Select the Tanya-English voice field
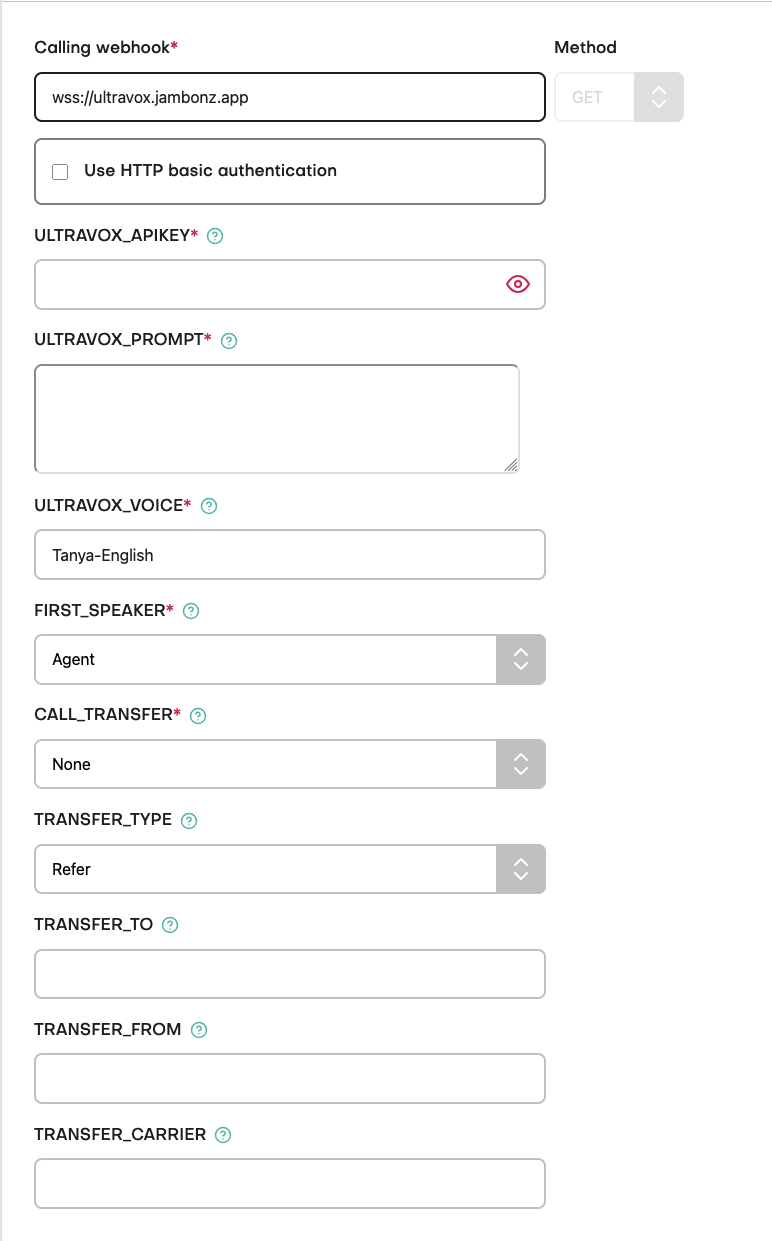Screen dimensions: 772x1241 pyautogui.click(x=289, y=555)
